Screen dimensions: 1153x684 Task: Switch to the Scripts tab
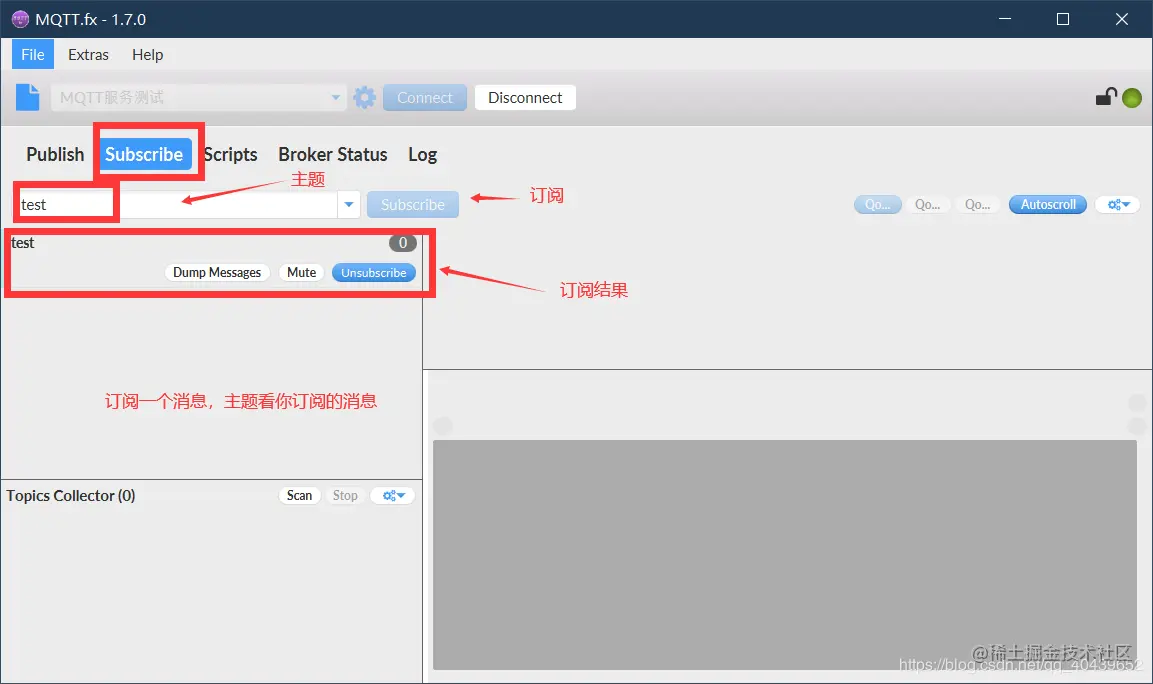pos(231,154)
